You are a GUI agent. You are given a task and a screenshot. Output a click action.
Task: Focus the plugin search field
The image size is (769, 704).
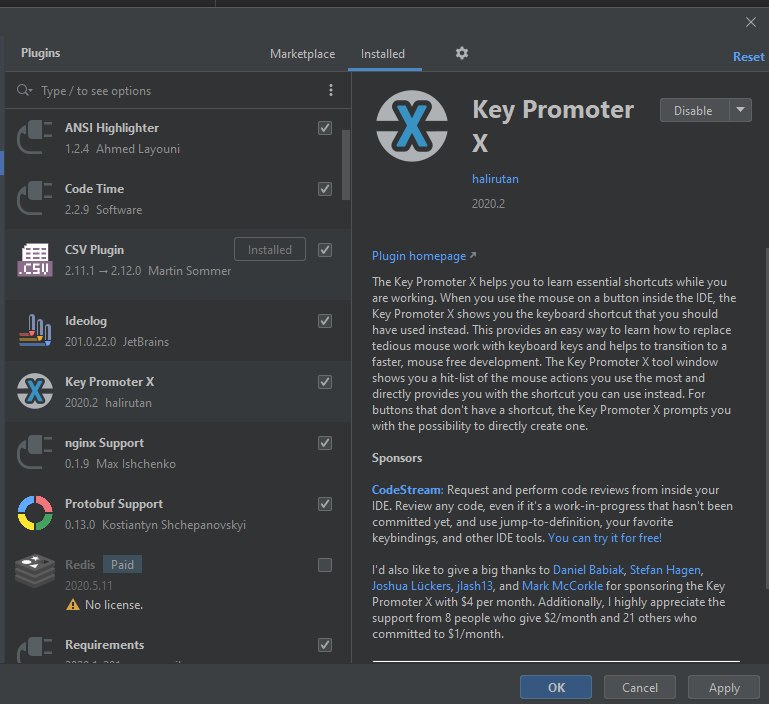177,90
